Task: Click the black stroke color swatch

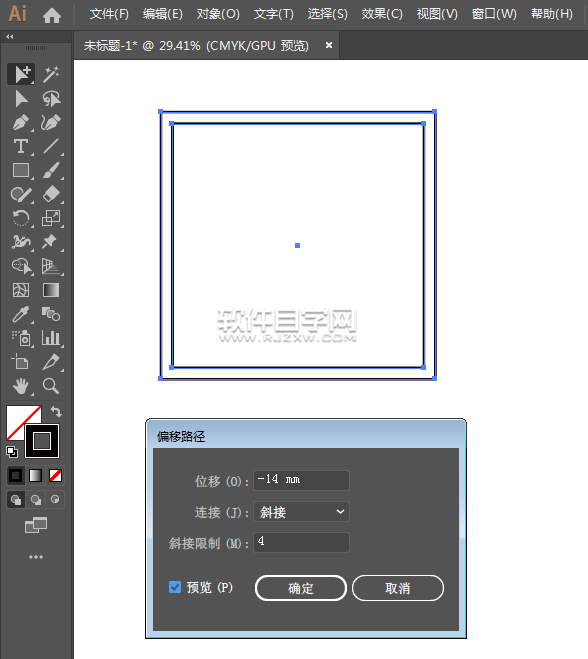Action: point(42,441)
